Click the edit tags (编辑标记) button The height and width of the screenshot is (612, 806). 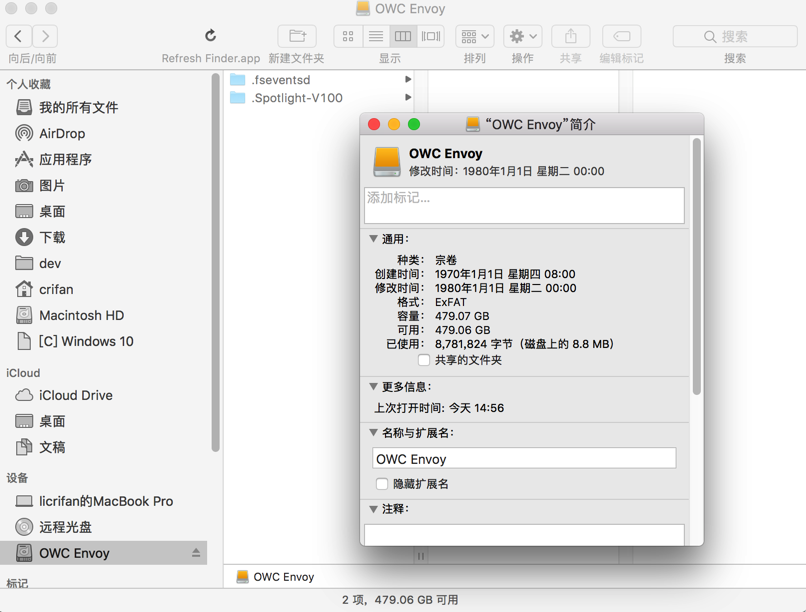click(x=621, y=36)
